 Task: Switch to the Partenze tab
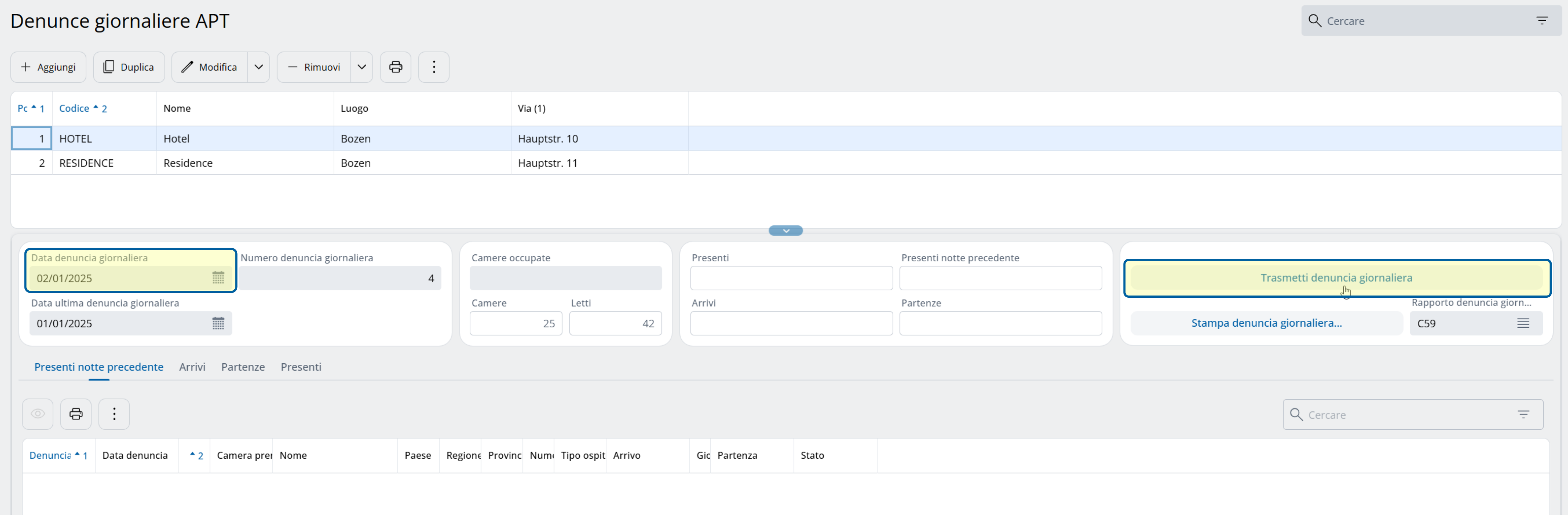pos(242,367)
